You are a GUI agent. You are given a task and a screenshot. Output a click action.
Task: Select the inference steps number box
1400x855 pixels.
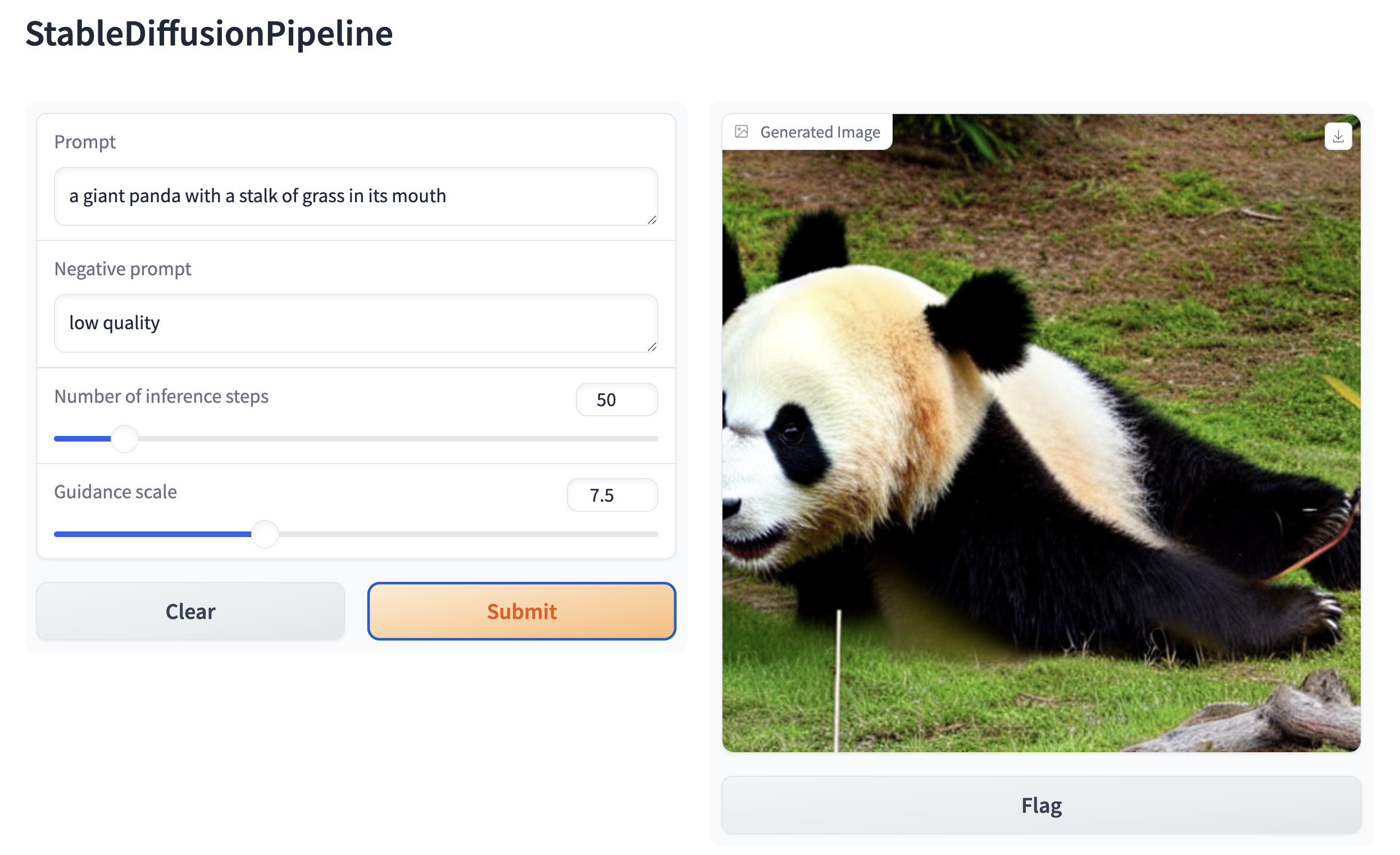(x=616, y=399)
